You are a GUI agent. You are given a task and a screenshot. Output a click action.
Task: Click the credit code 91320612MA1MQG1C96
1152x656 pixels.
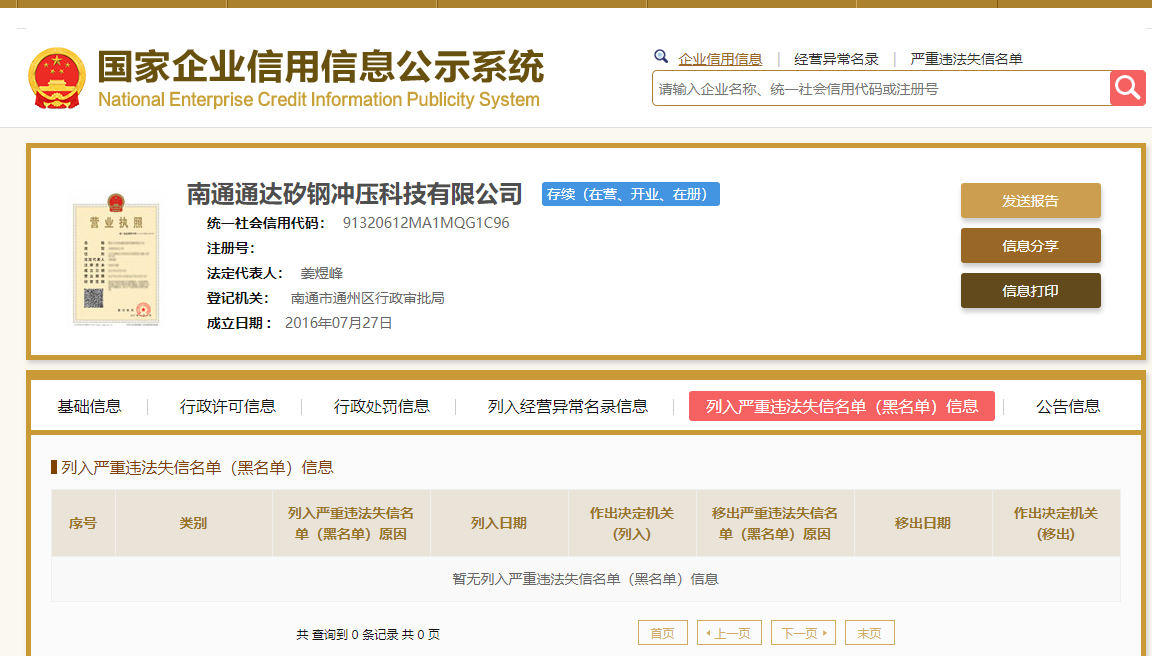point(426,223)
